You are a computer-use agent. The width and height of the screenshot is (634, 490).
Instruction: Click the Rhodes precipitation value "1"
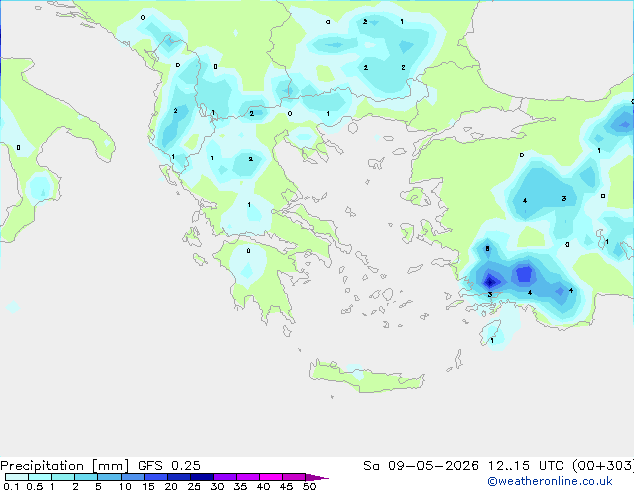492,341
